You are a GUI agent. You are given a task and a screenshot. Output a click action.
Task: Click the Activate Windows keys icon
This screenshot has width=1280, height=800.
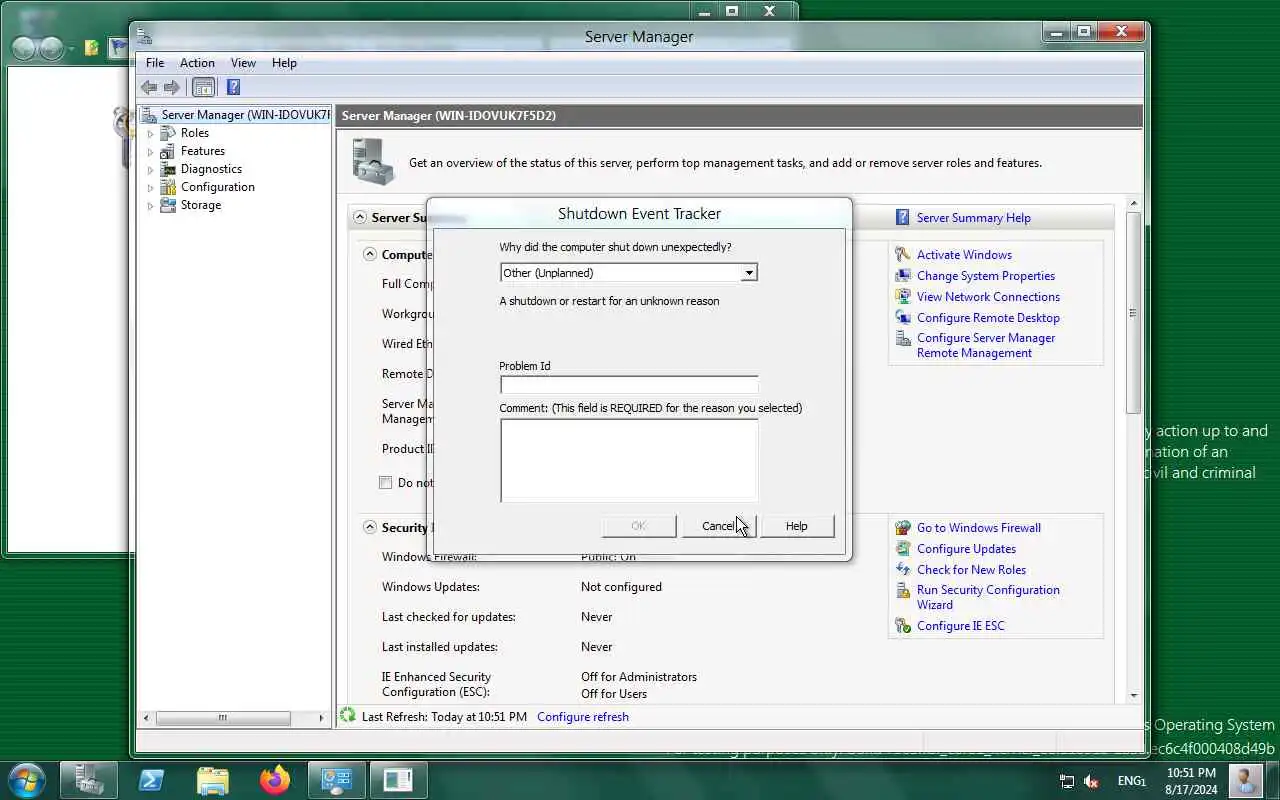[x=903, y=254]
